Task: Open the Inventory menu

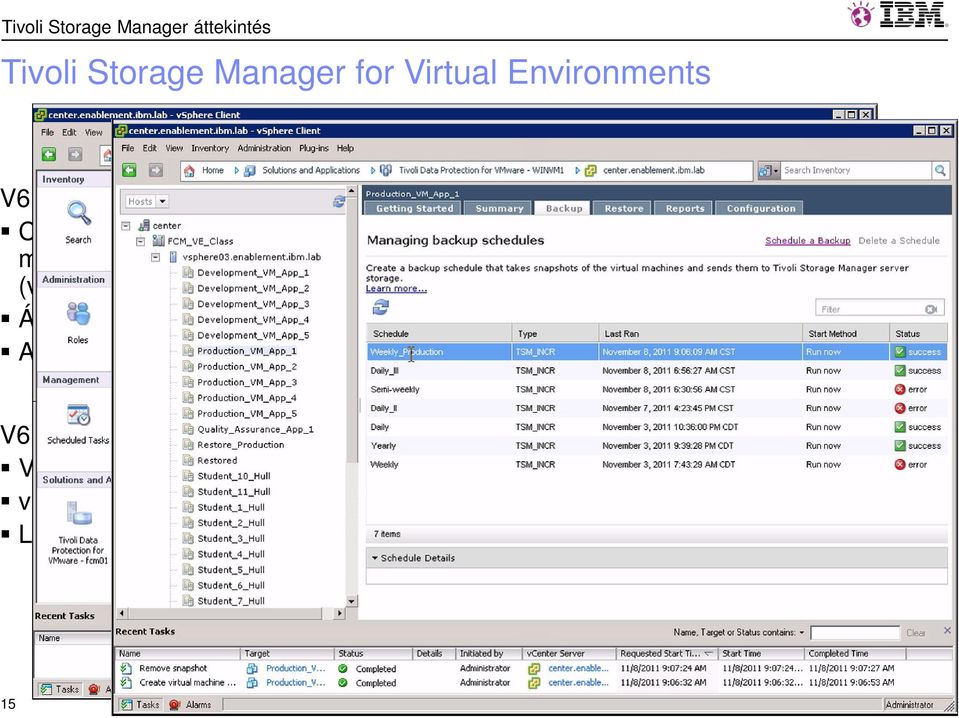Action: coord(210,148)
